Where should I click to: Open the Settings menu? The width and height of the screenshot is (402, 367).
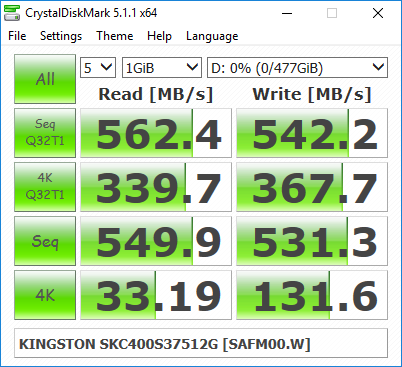pos(61,36)
